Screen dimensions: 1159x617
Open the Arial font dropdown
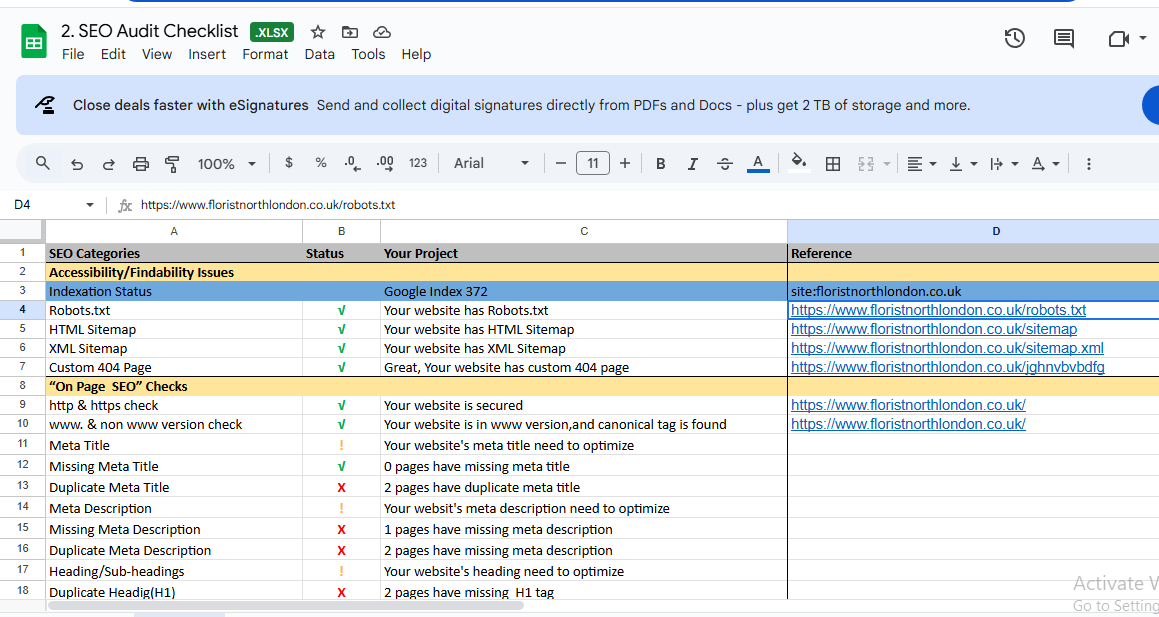[x=492, y=163]
